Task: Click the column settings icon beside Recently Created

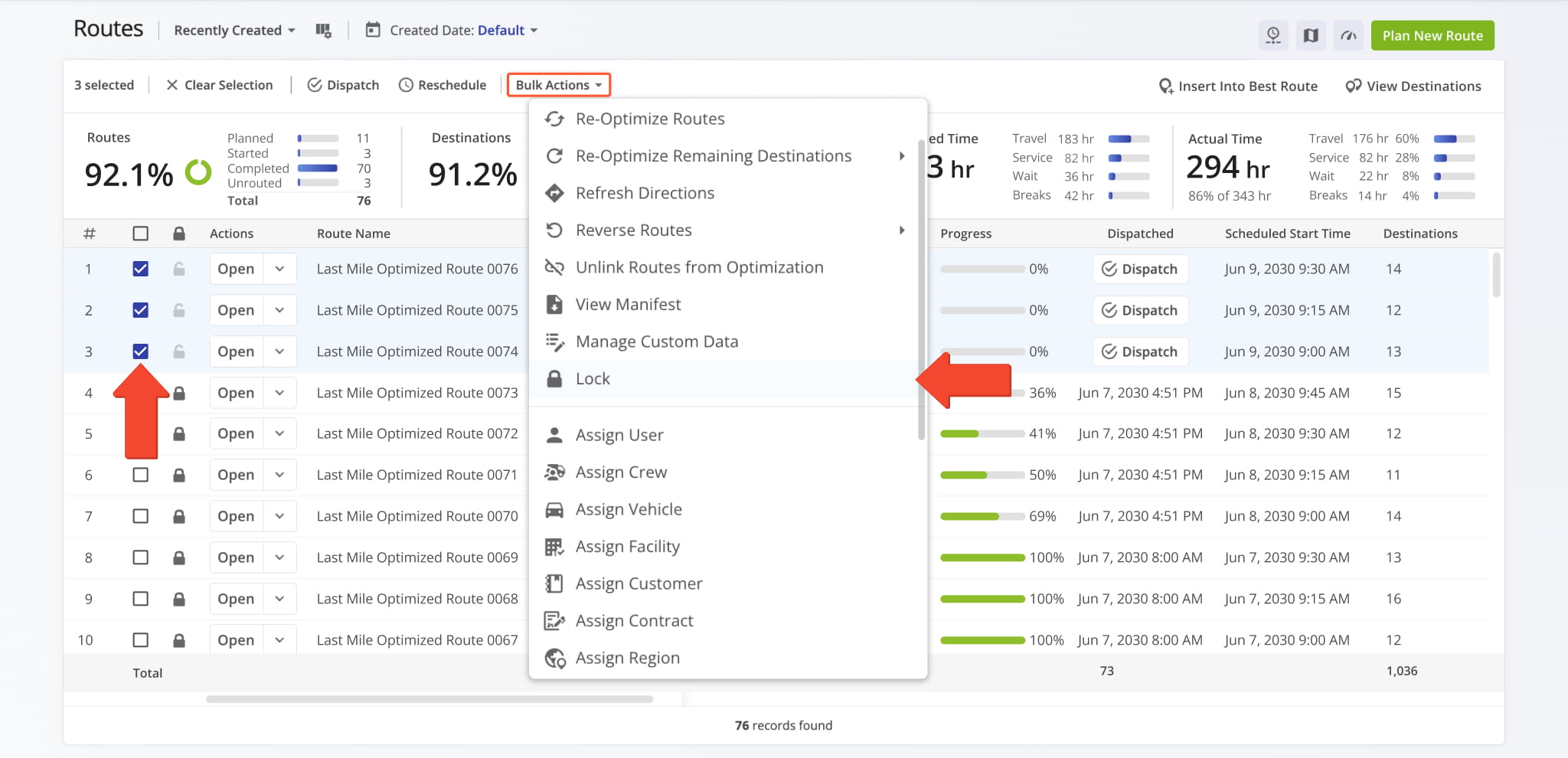Action: point(323,31)
